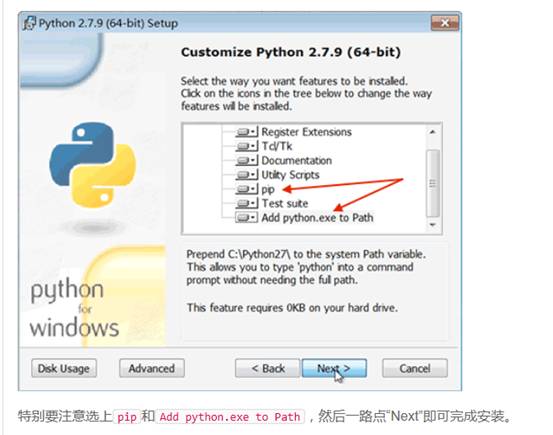Proceed with the Next > button
The height and width of the screenshot is (435, 553).
point(334,368)
